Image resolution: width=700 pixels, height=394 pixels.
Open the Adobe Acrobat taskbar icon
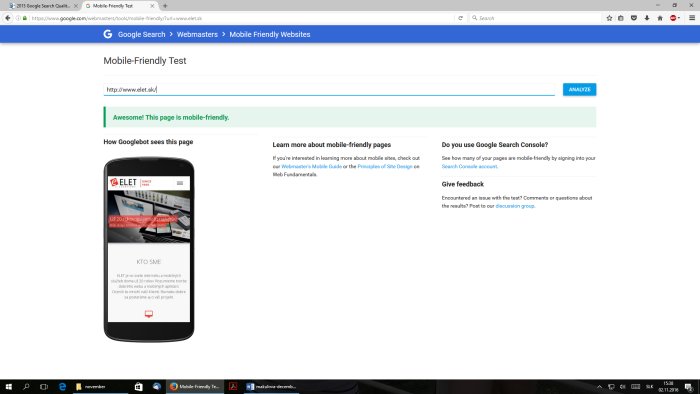(x=233, y=386)
